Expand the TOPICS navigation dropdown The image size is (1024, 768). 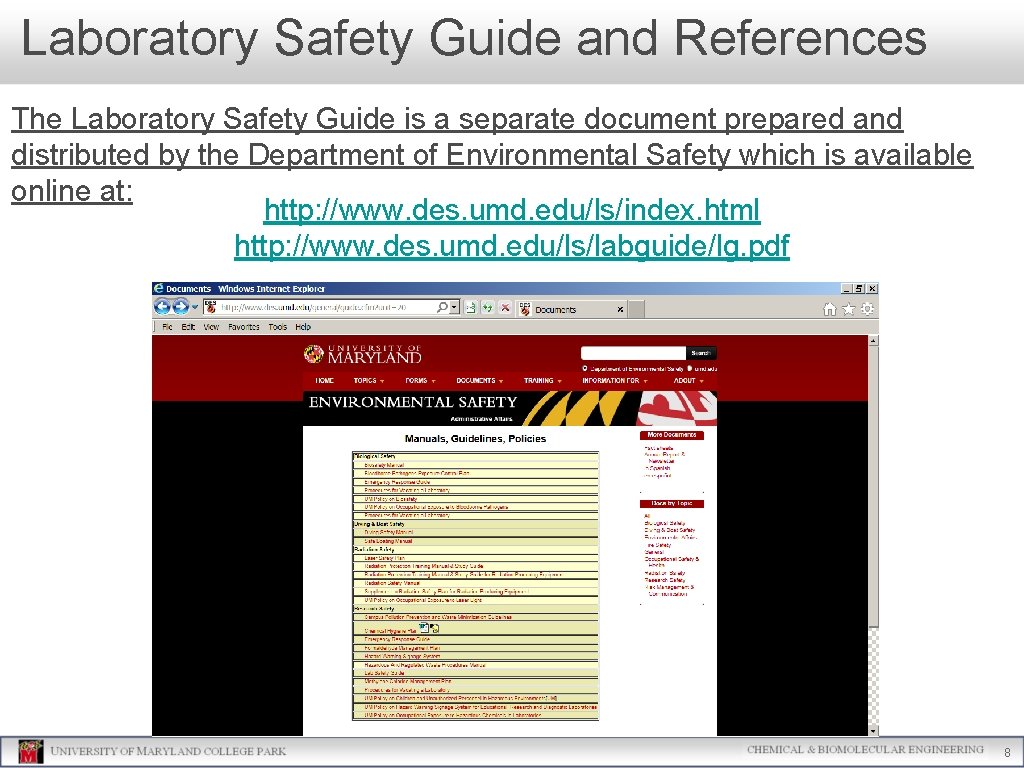coord(368,380)
